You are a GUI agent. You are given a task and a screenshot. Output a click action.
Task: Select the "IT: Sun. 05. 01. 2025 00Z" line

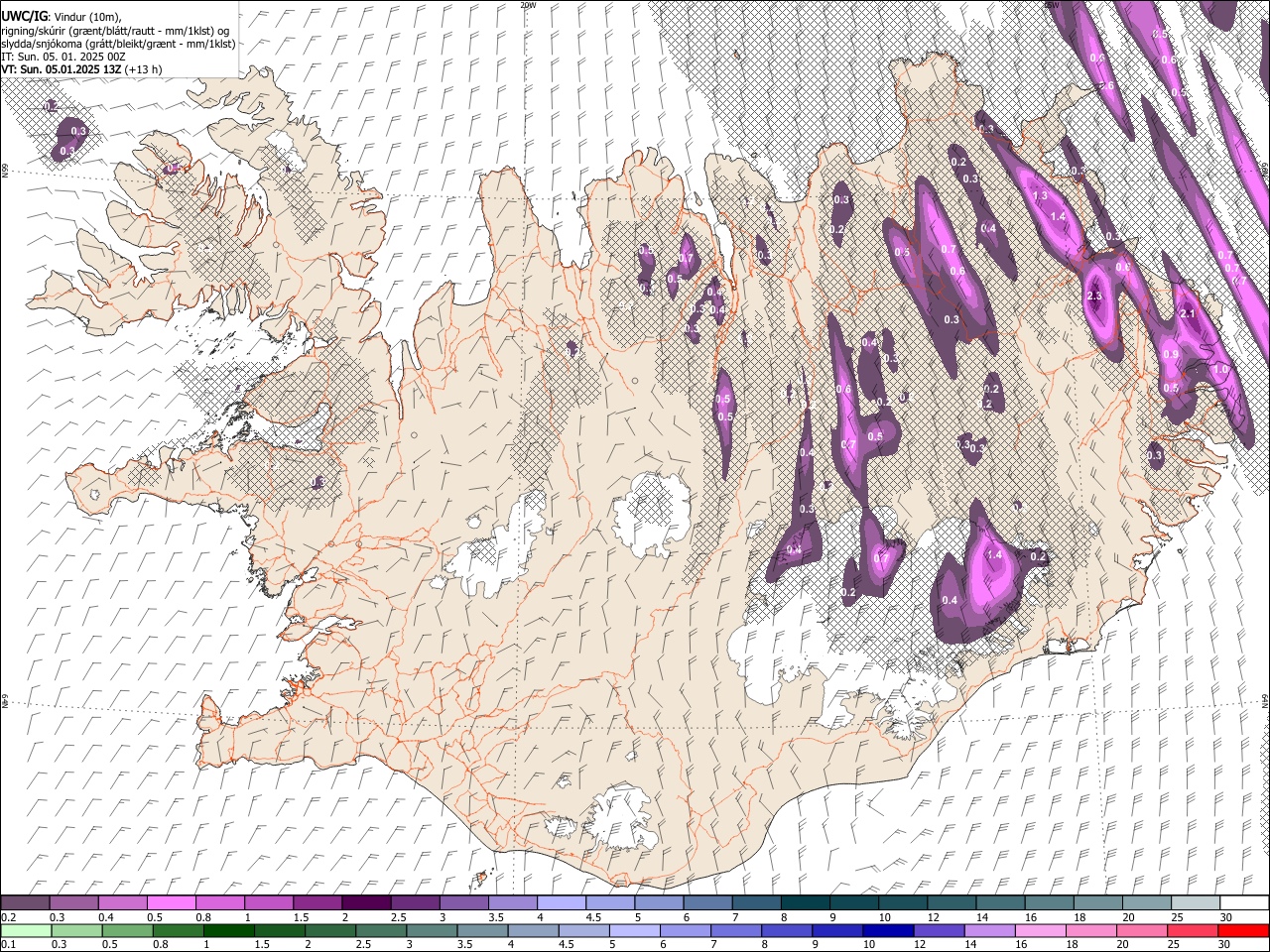point(63,57)
